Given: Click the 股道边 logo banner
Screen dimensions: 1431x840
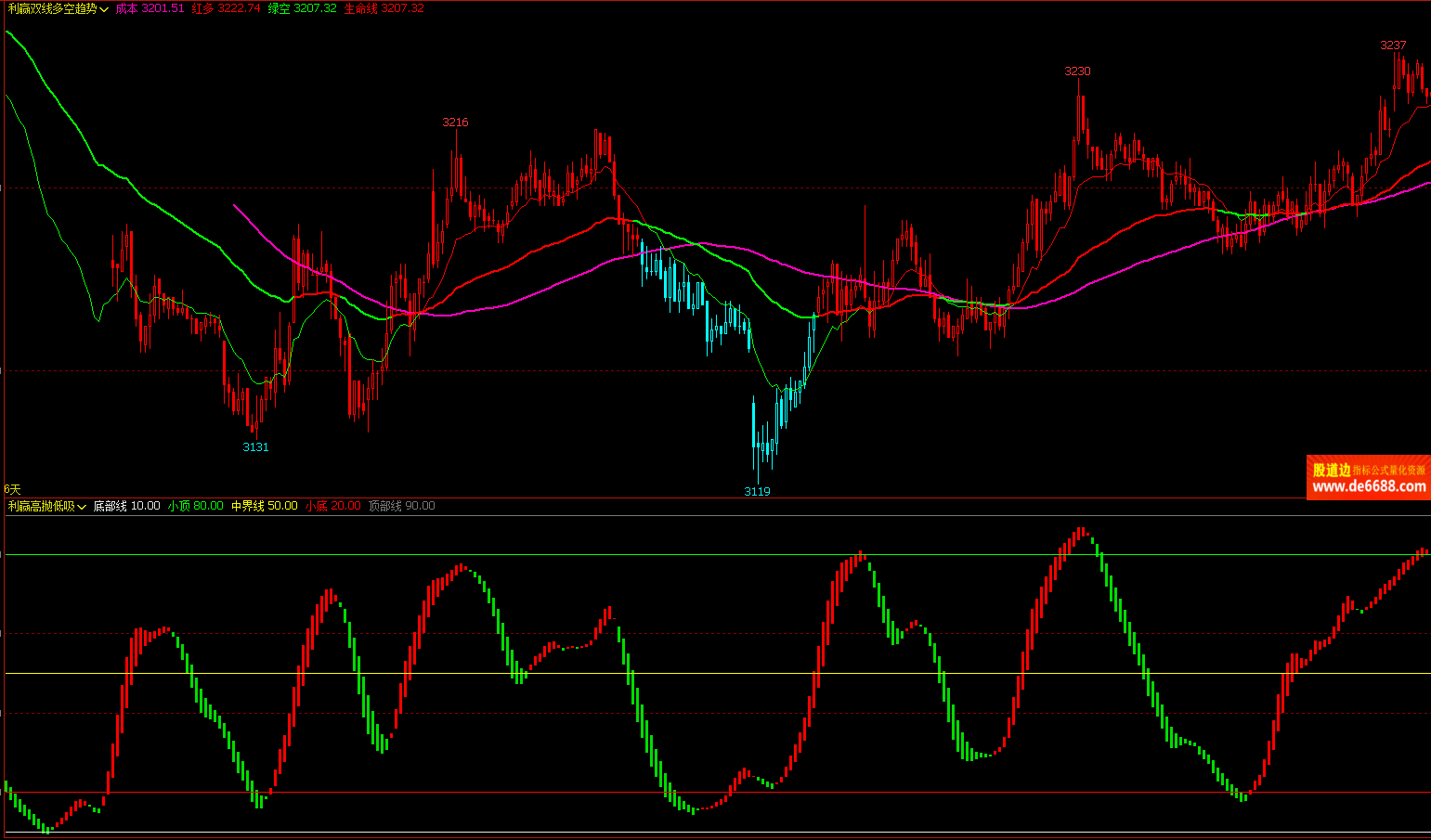Looking at the screenshot, I should click(x=1332, y=470).
